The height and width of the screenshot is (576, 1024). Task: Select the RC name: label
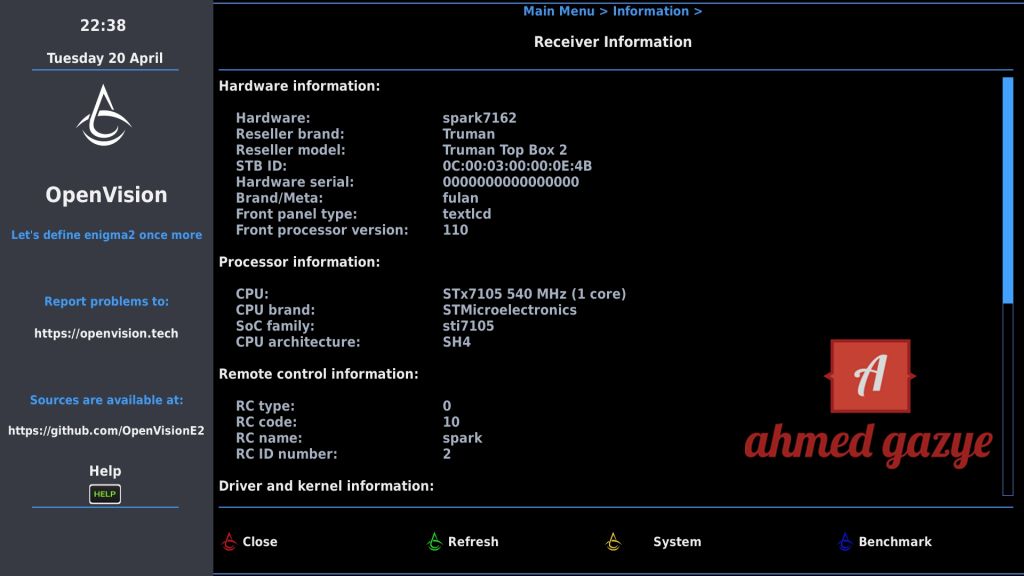[269, 438]
